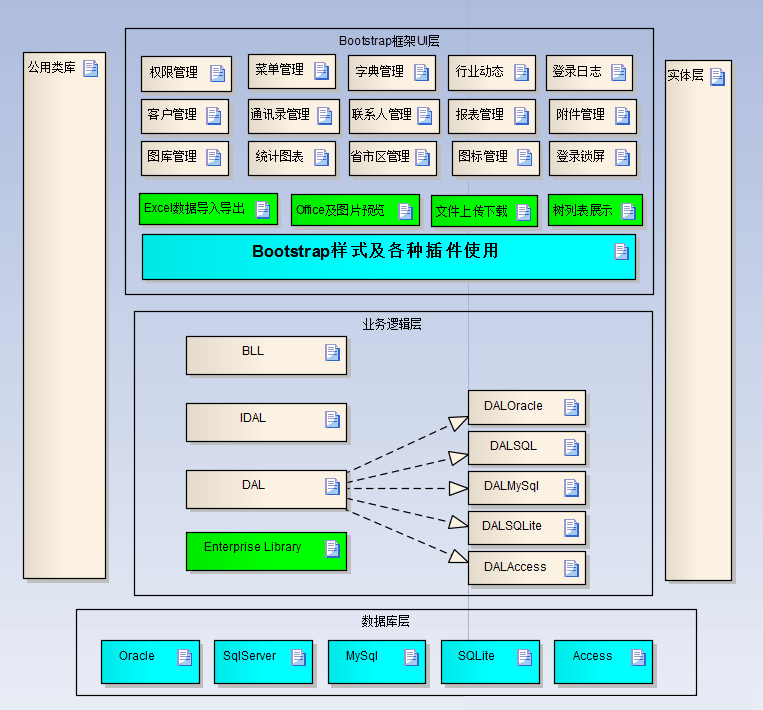Screen dimensions: 763x710
Task: Click the document icon in Access database box
Action: pos(638,658)
